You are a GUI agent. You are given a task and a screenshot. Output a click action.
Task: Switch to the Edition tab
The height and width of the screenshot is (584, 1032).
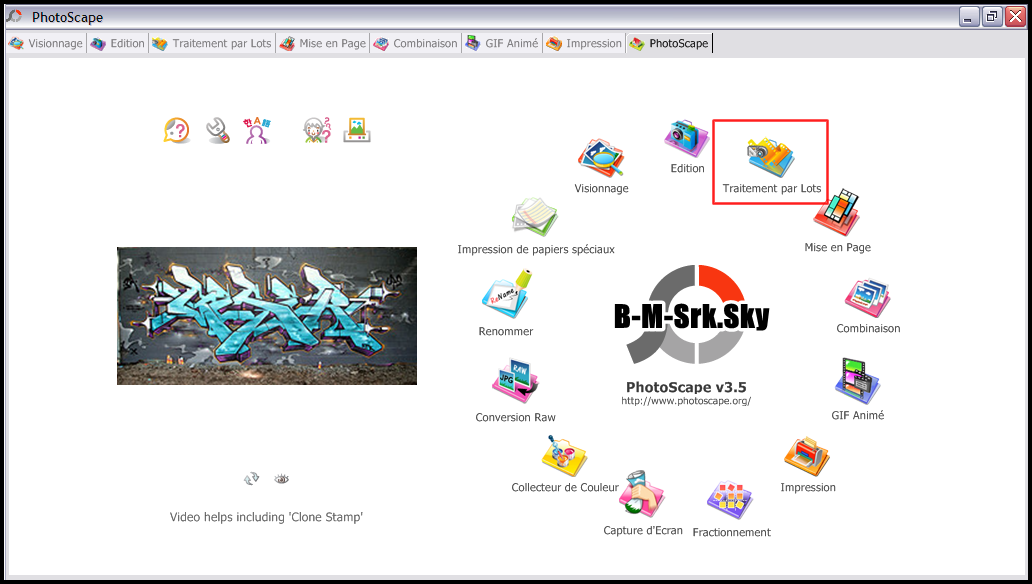pos(118,43)
